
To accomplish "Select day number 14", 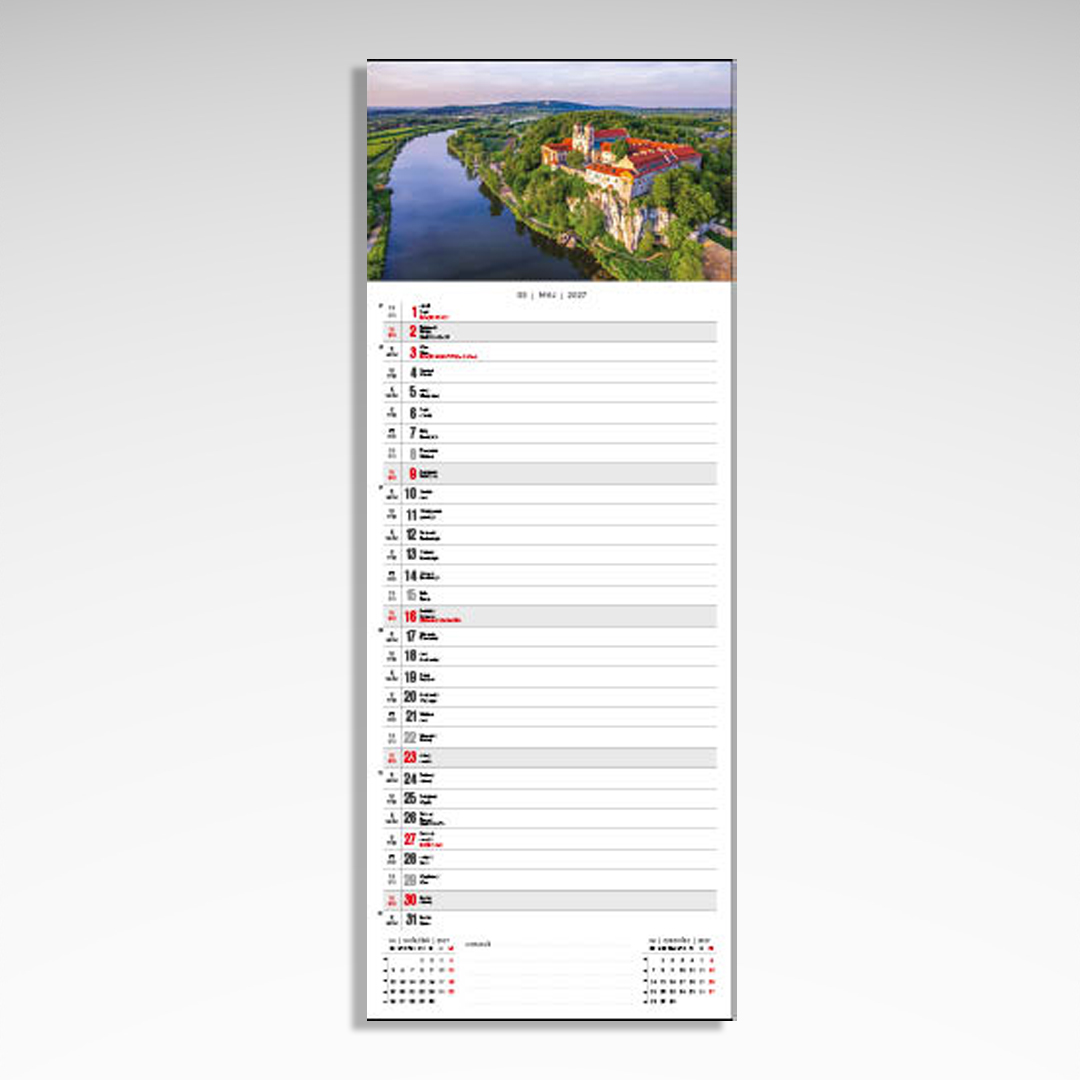I will click(411, 575).
